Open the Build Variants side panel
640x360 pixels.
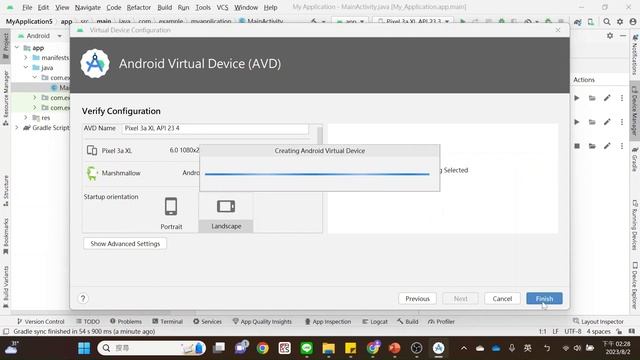[5, 287]
